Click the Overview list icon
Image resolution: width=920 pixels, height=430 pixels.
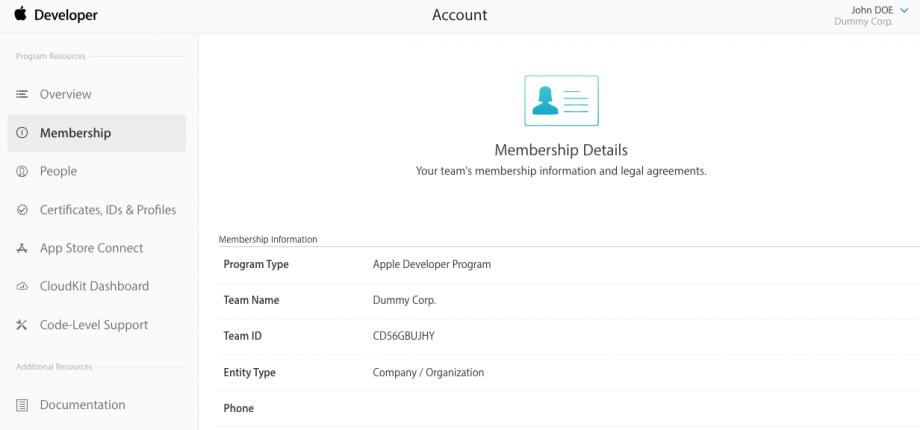22,94
